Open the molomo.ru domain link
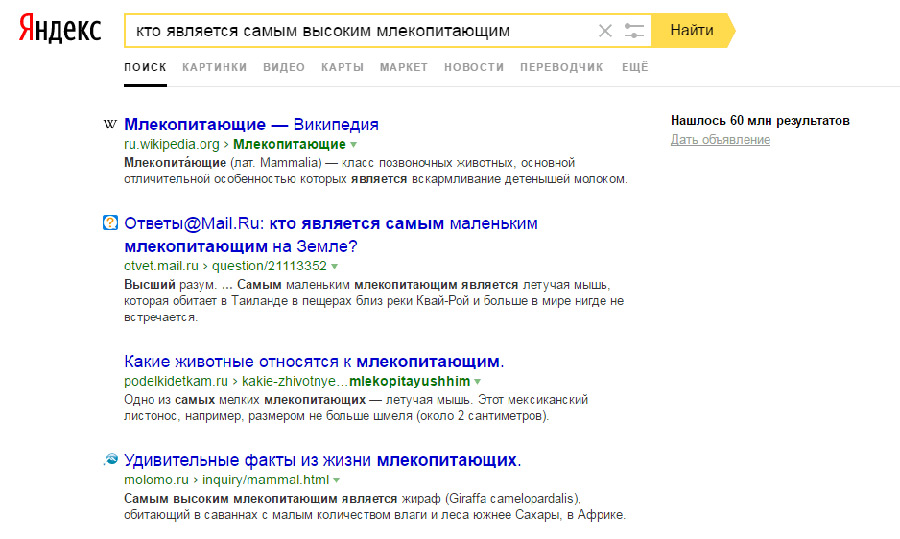The image size is (900, 539). point(156,480)
